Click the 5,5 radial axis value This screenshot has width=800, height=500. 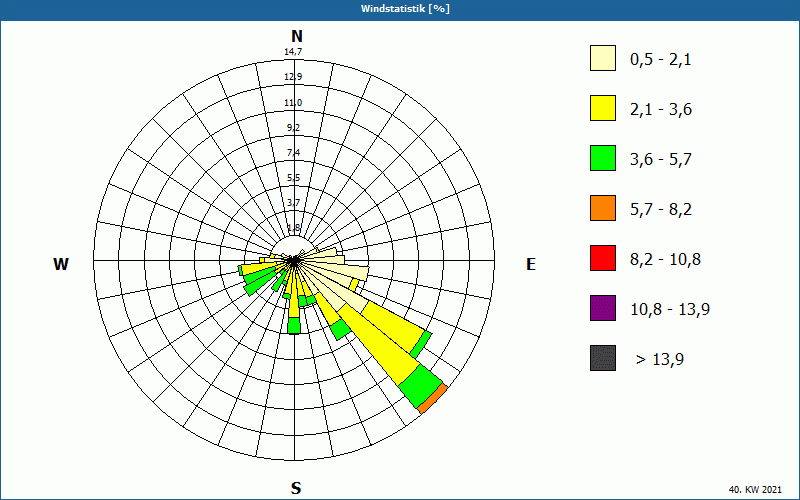(293, 178)
